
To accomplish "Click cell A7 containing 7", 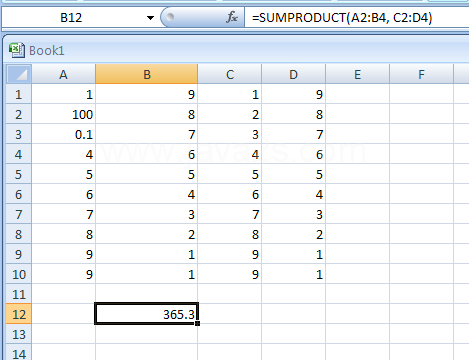I will pos(63,214).
